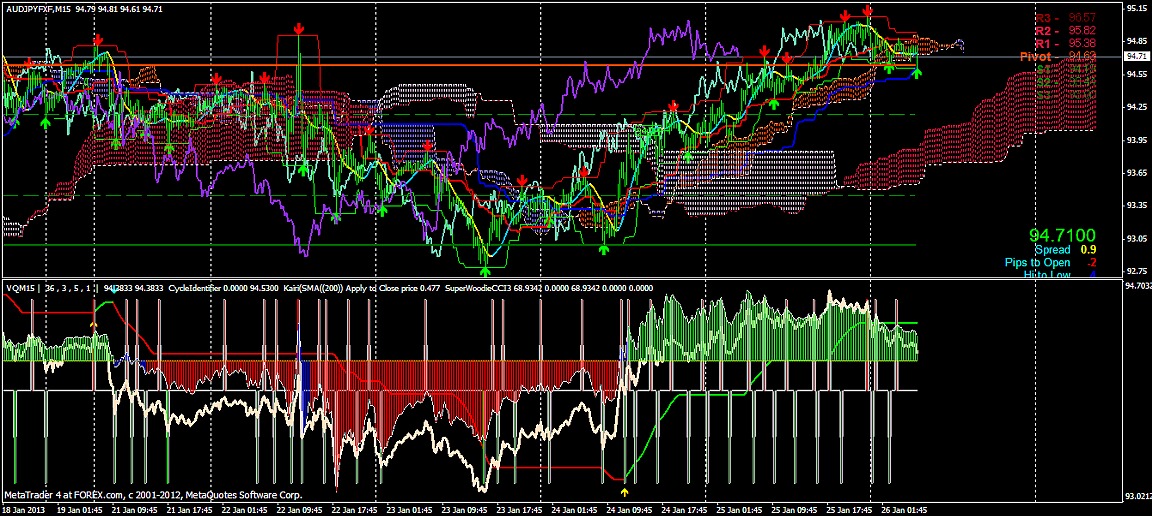
Task: Click the yellow up arrow at the bottom of the indicator window
Action: point(624,492)
